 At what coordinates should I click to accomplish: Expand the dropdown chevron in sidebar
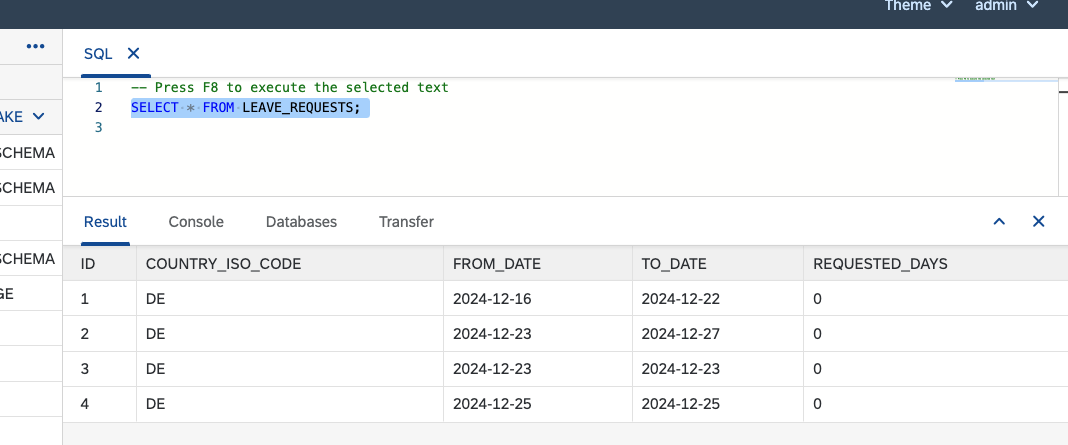click(39, 117)
